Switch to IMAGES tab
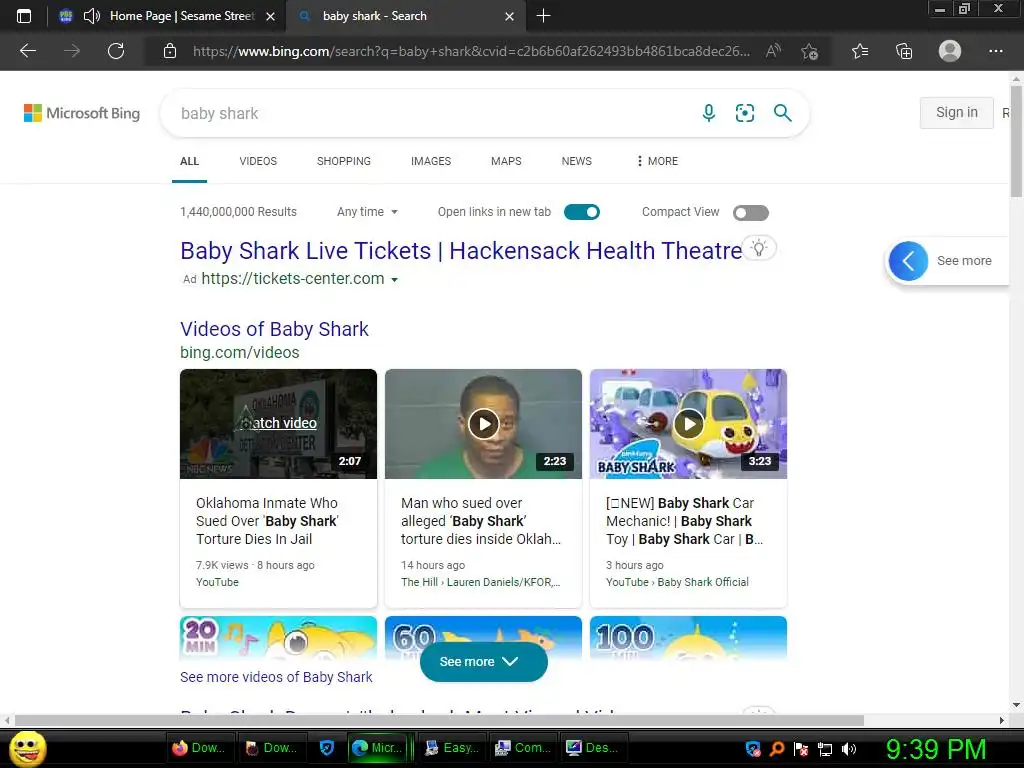 point(431,161)
